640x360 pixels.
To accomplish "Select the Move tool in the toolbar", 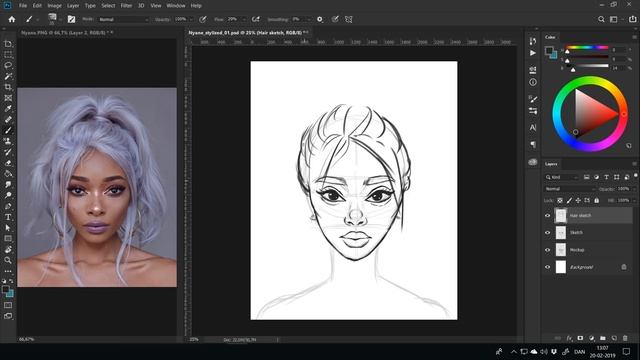I will pos(8,44).
